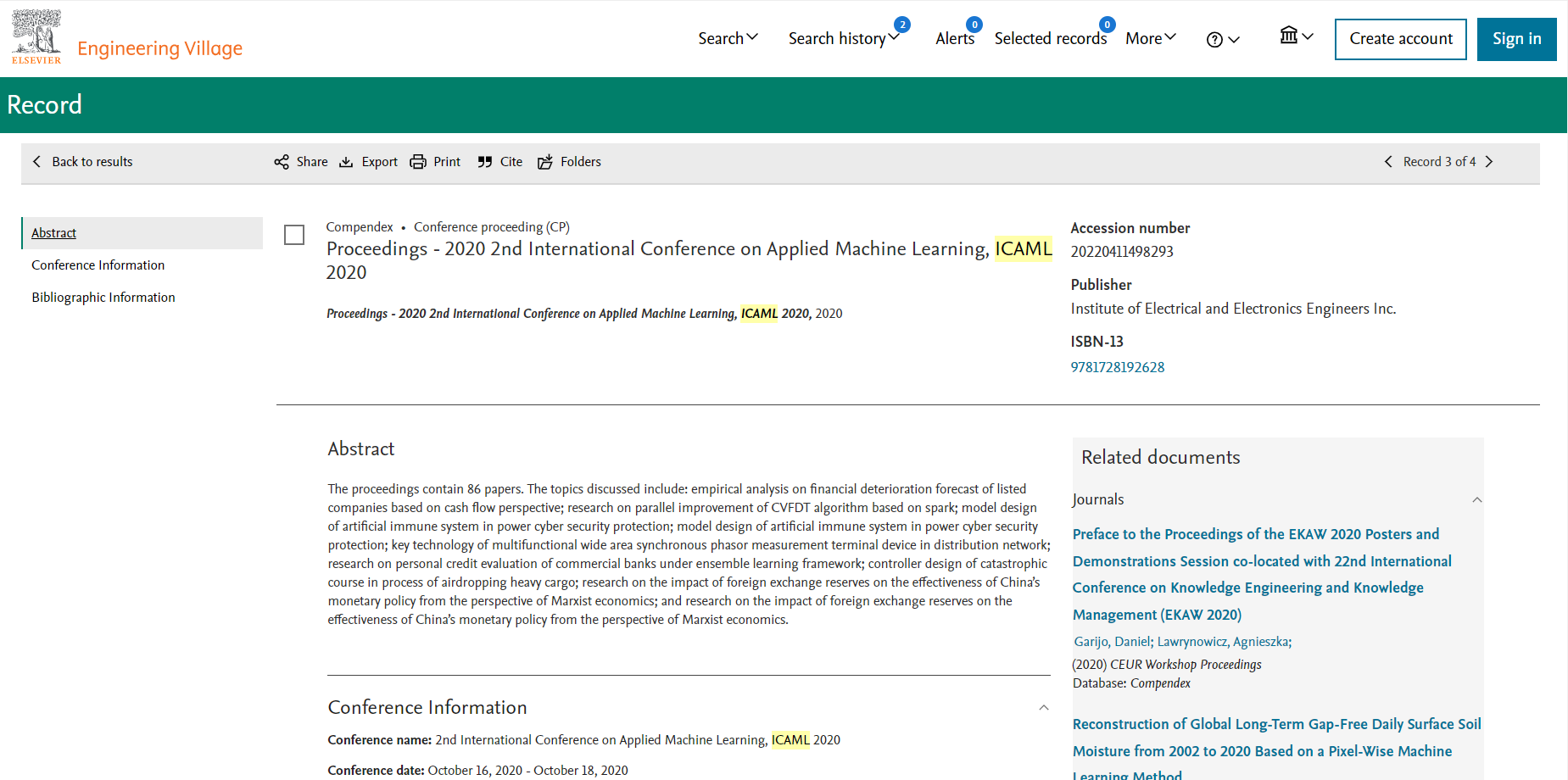Click the Search history count badge
Viewport: 1568px width, 780px height.
pos(902,25)
